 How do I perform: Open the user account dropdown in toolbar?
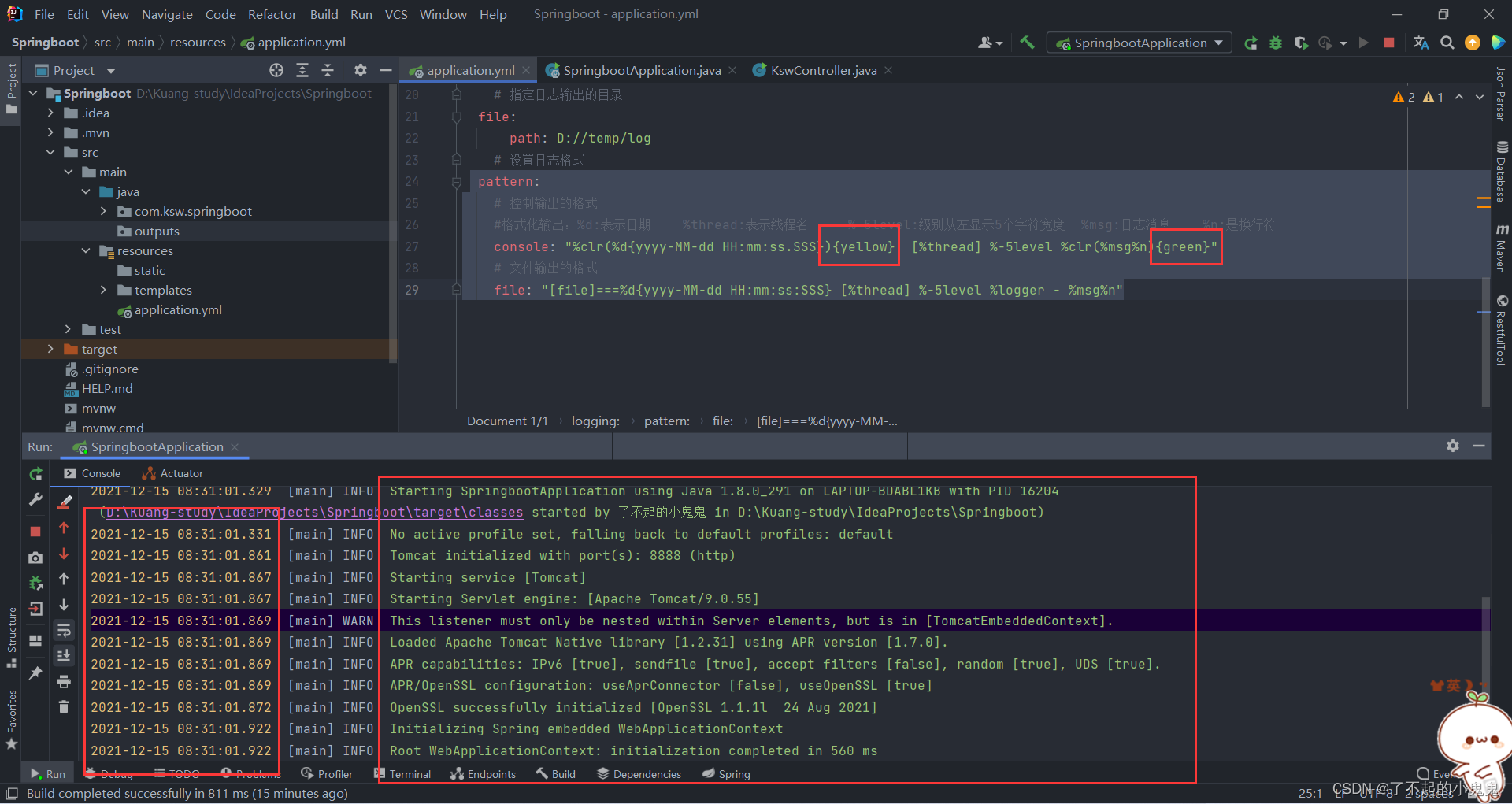coord(990,43)
